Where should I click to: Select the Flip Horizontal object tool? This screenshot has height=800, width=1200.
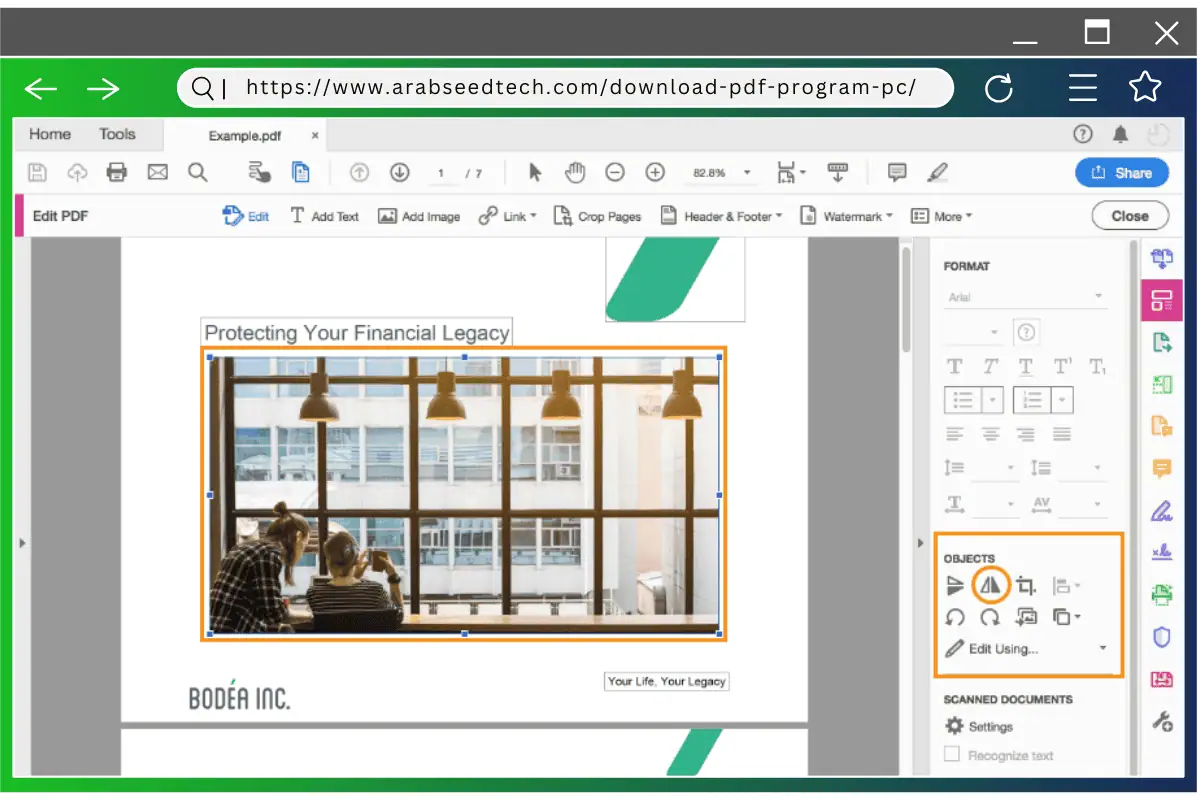point(990,584)
